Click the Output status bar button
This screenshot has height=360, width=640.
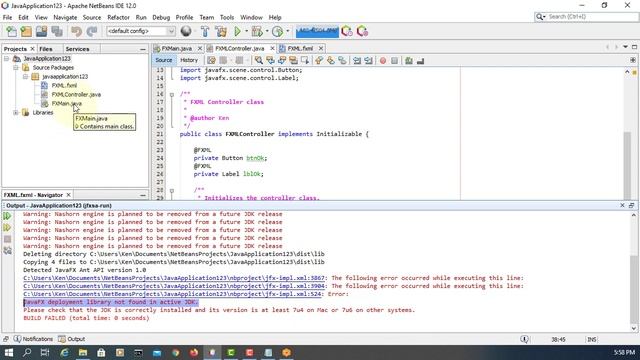tap(71, 339)
